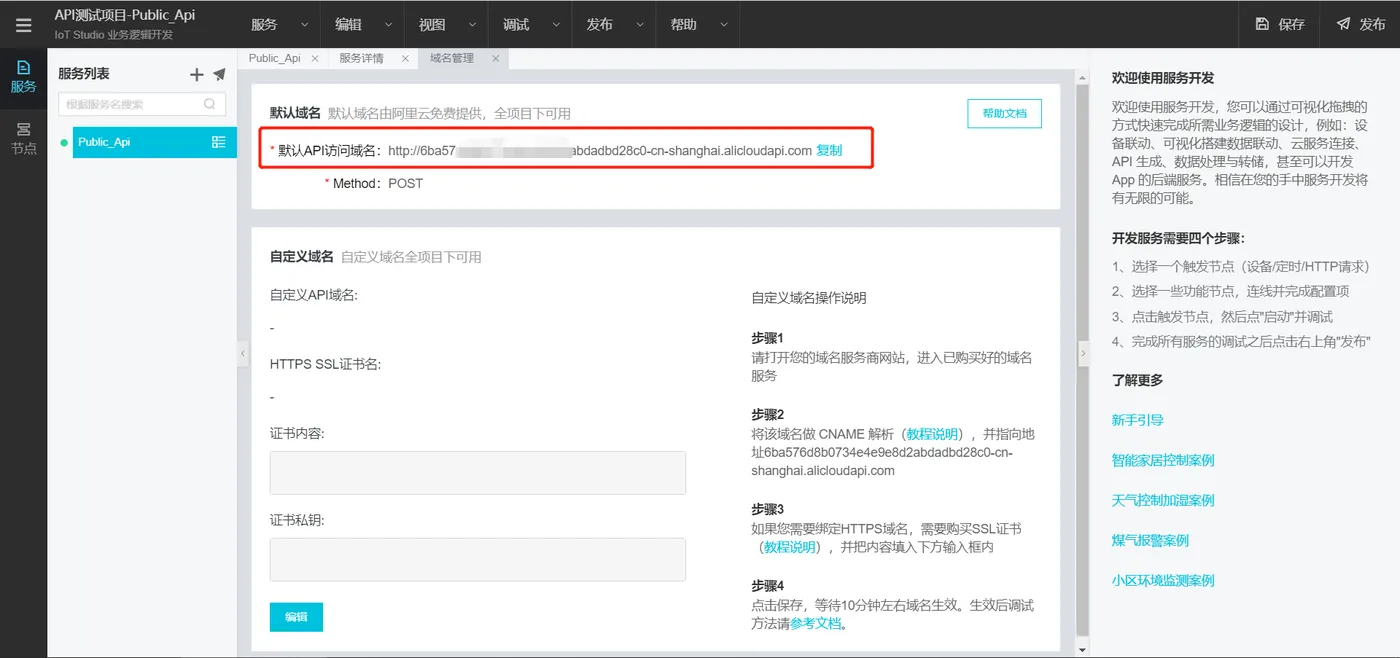The image size is (1400, 658).
Task: Open the 小区环境监测案例 link
Action: click(x=1163, y=580)
